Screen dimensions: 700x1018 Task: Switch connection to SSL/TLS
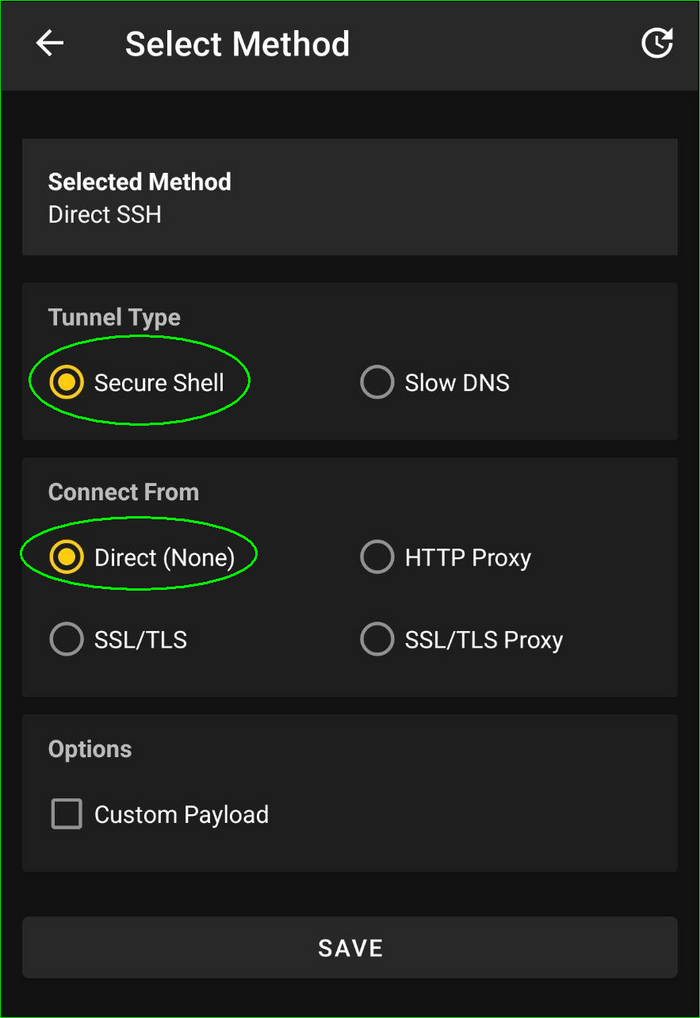67,639
